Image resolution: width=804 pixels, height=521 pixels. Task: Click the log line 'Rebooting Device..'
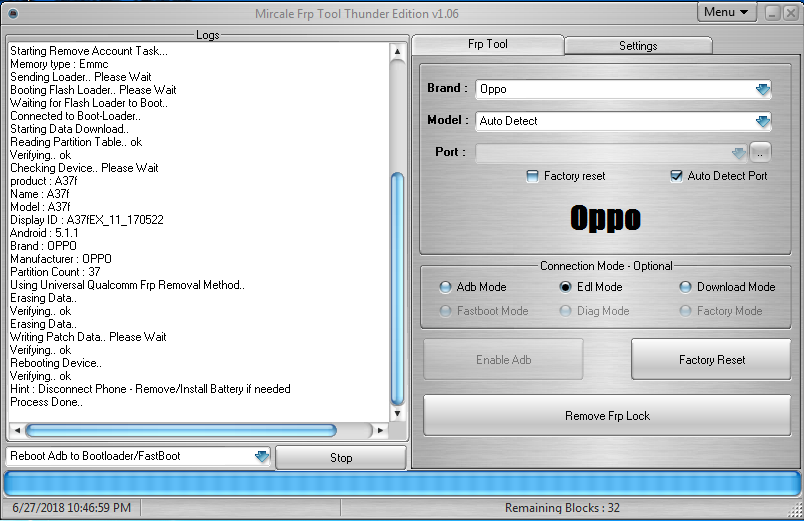[56, 363]
